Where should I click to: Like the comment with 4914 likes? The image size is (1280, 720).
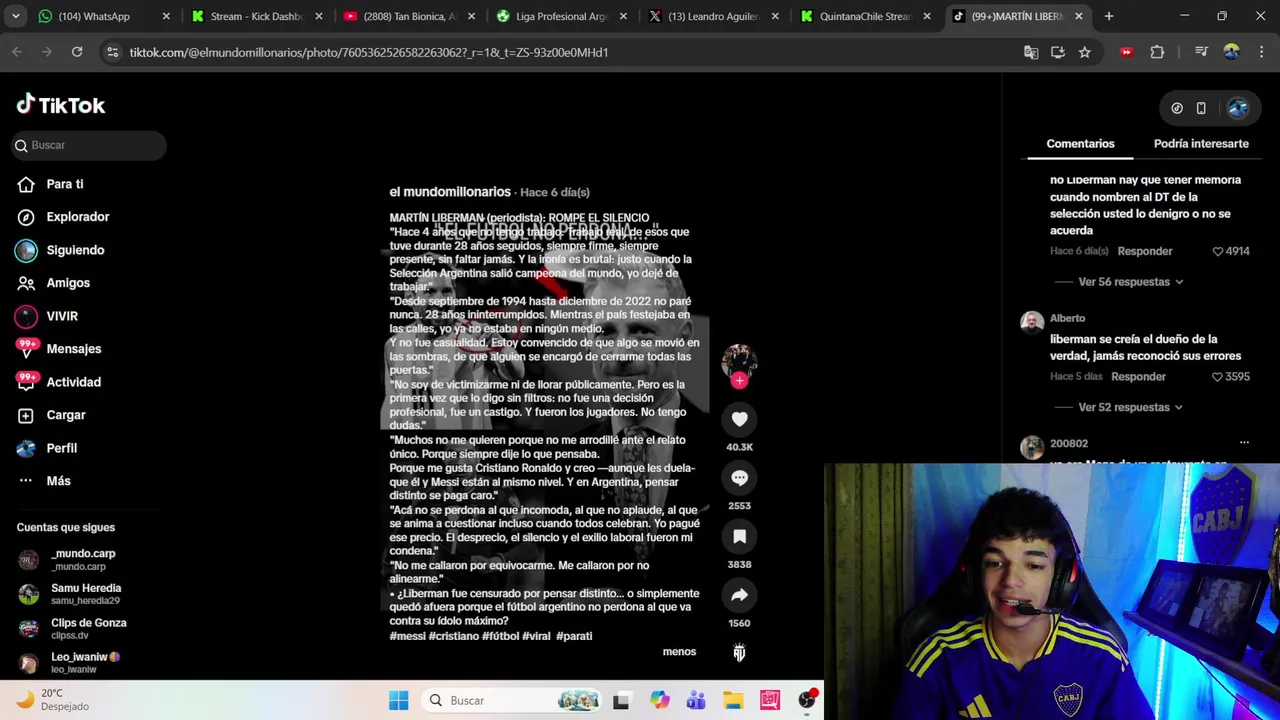1218,251
